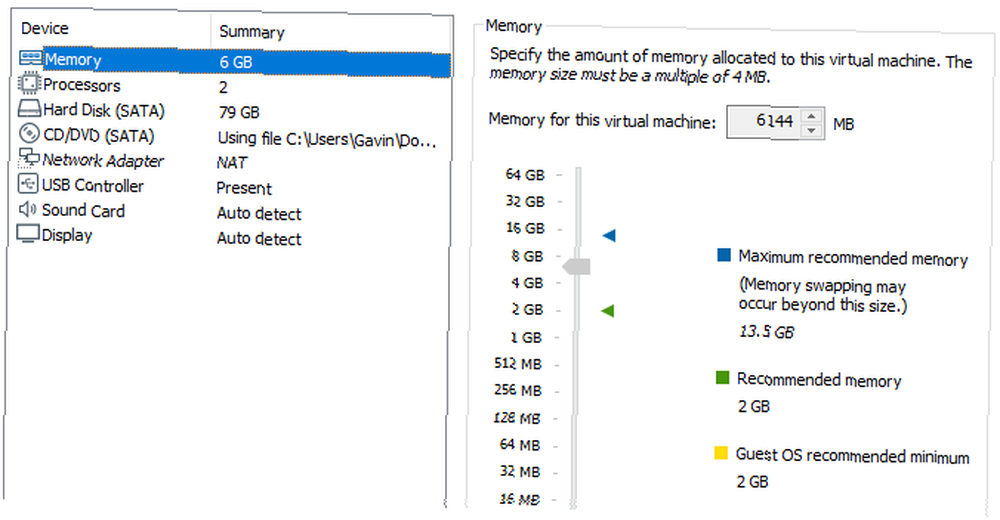
Task: Decrease memory with the down spinner arrow
Action: coord(811,130)
